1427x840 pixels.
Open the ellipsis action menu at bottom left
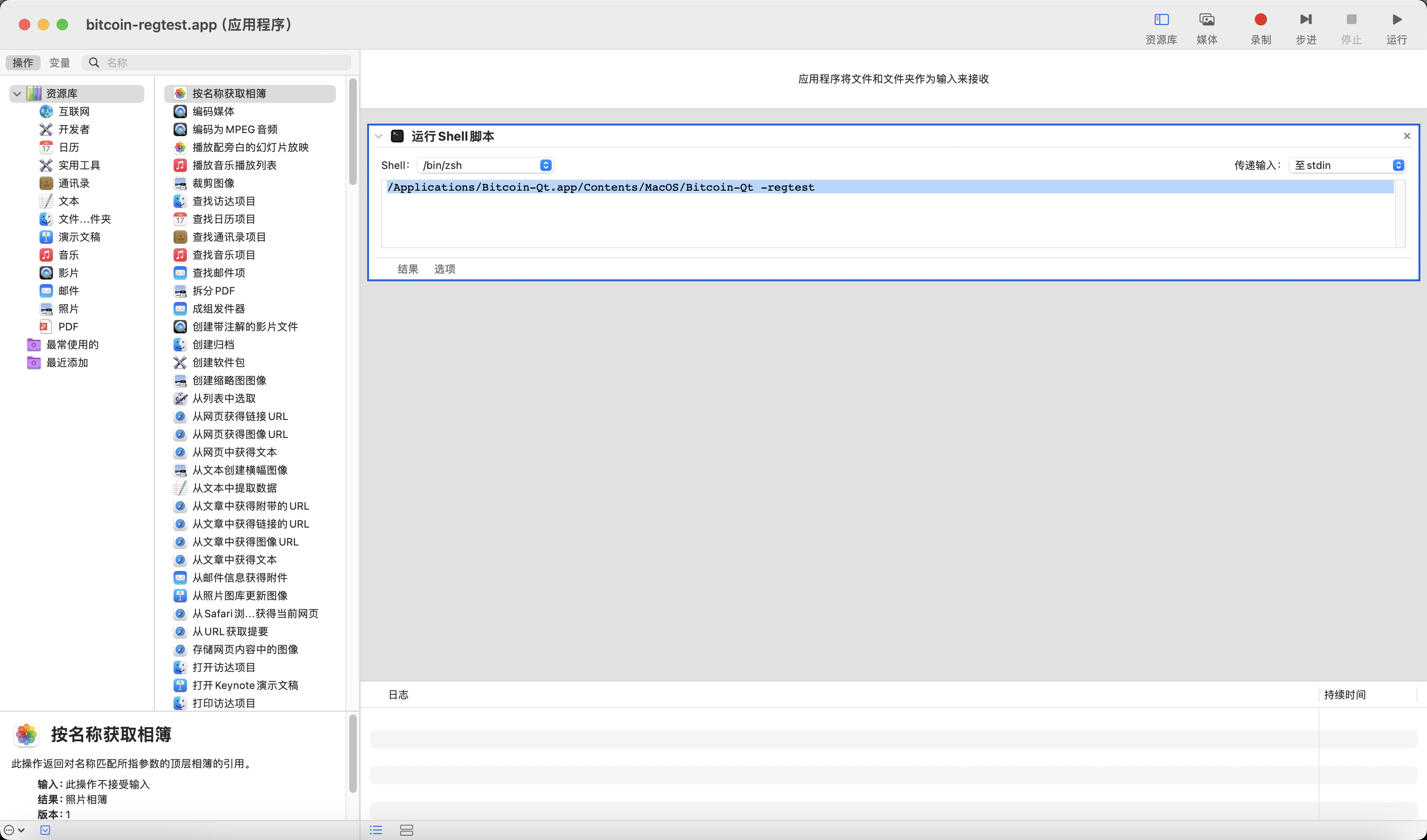pyautogui.click(x=14, y=831)
